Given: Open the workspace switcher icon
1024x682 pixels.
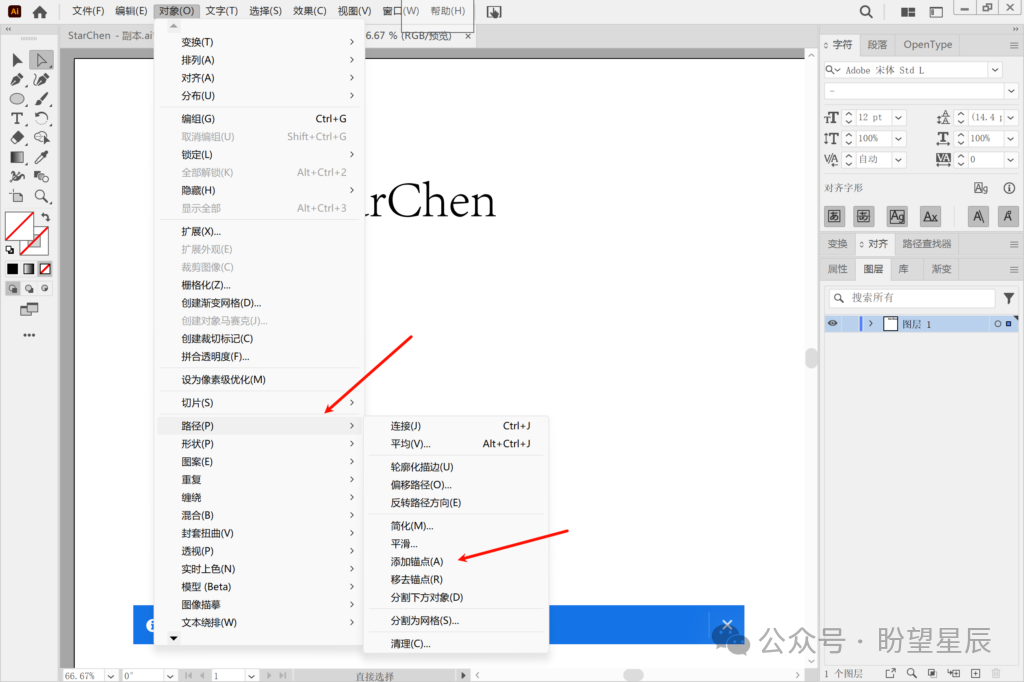Looking at the screenshot, I should coord(936,12).
